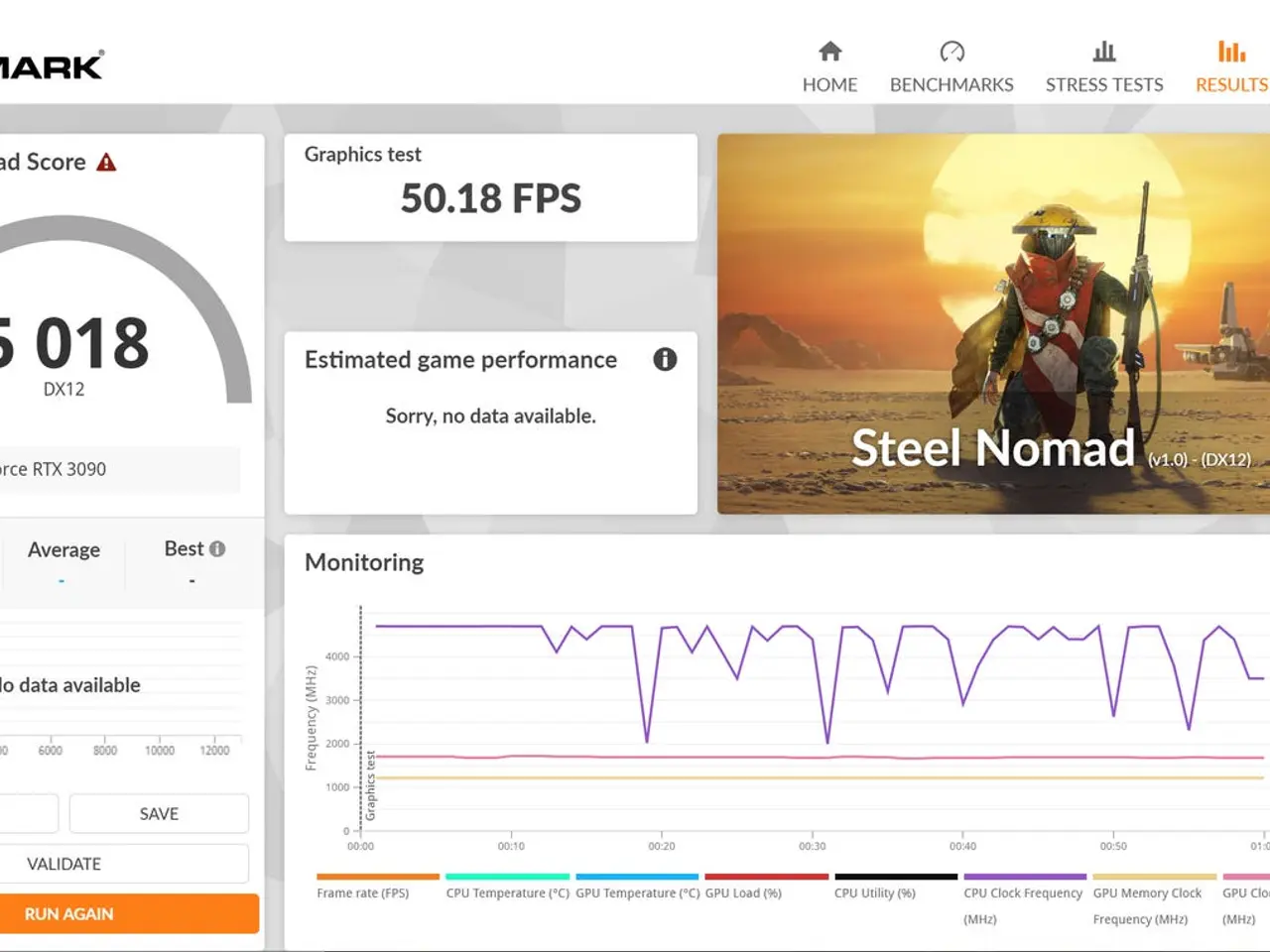1270x952 pixels.
Task: Click the Estimated game performance heading
Action: [x=460, y=360]
